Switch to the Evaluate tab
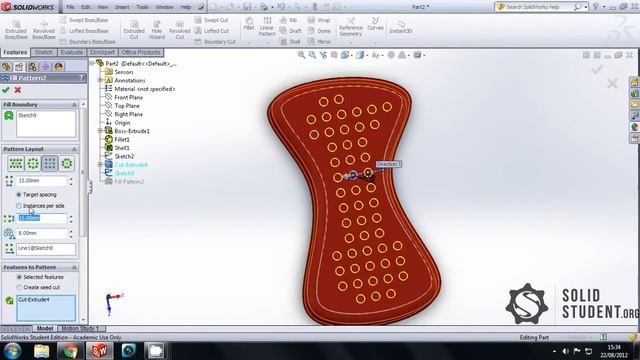Image resolution: width=640 pixels, height=360 pixels. pos(71,52)
